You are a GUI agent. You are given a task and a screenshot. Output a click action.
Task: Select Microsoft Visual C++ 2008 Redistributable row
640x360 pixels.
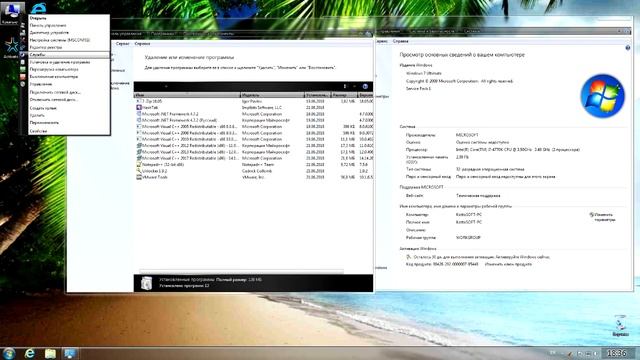click(x=253, y=133)
